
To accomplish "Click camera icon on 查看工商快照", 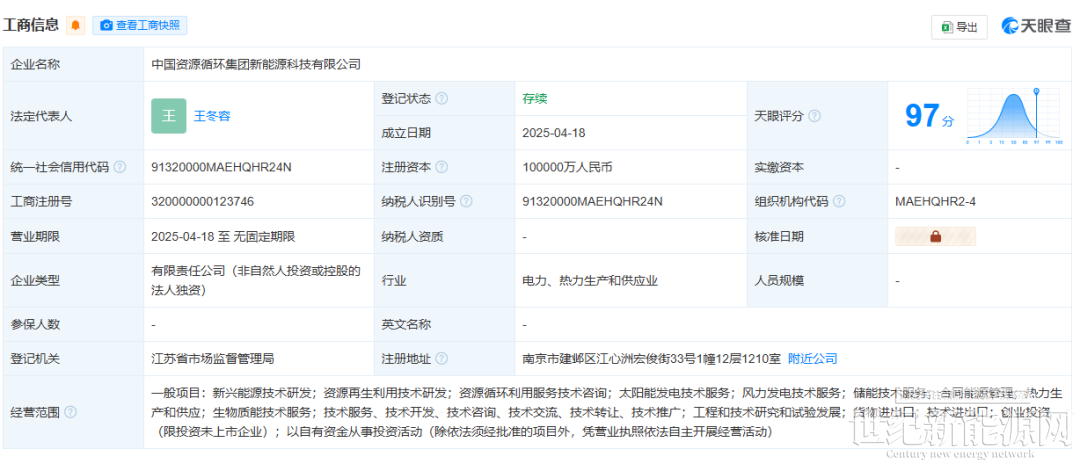I will pos(106,25).
